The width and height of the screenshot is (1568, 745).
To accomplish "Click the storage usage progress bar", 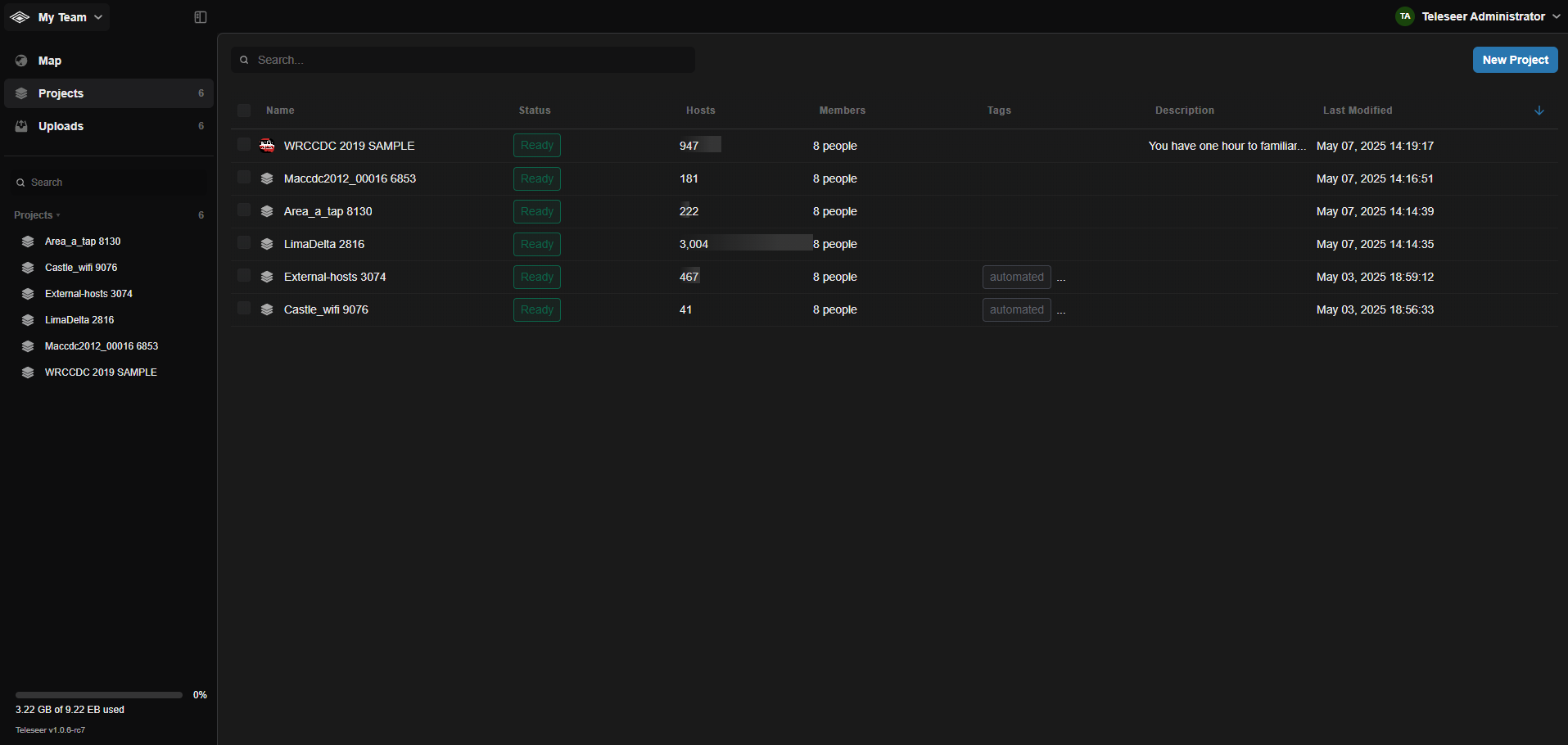I will point(99,695).
